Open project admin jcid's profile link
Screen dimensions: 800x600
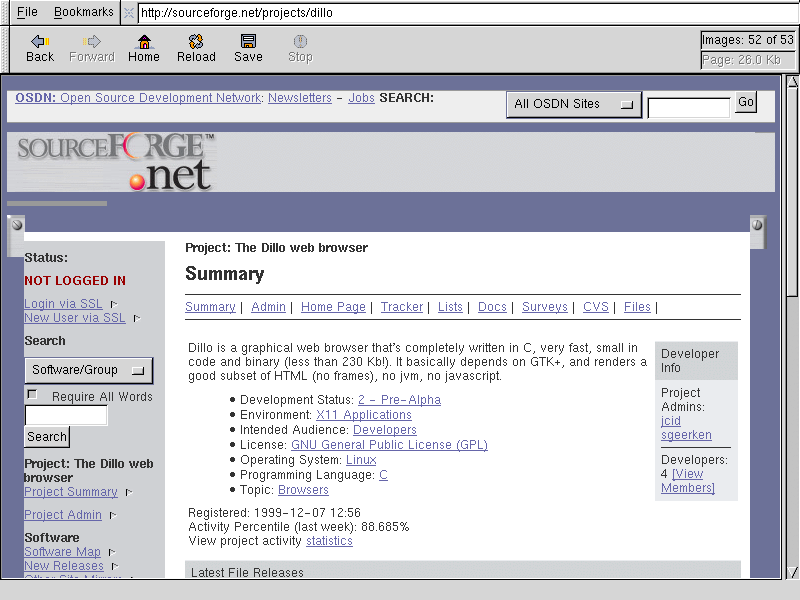point(670,421)
